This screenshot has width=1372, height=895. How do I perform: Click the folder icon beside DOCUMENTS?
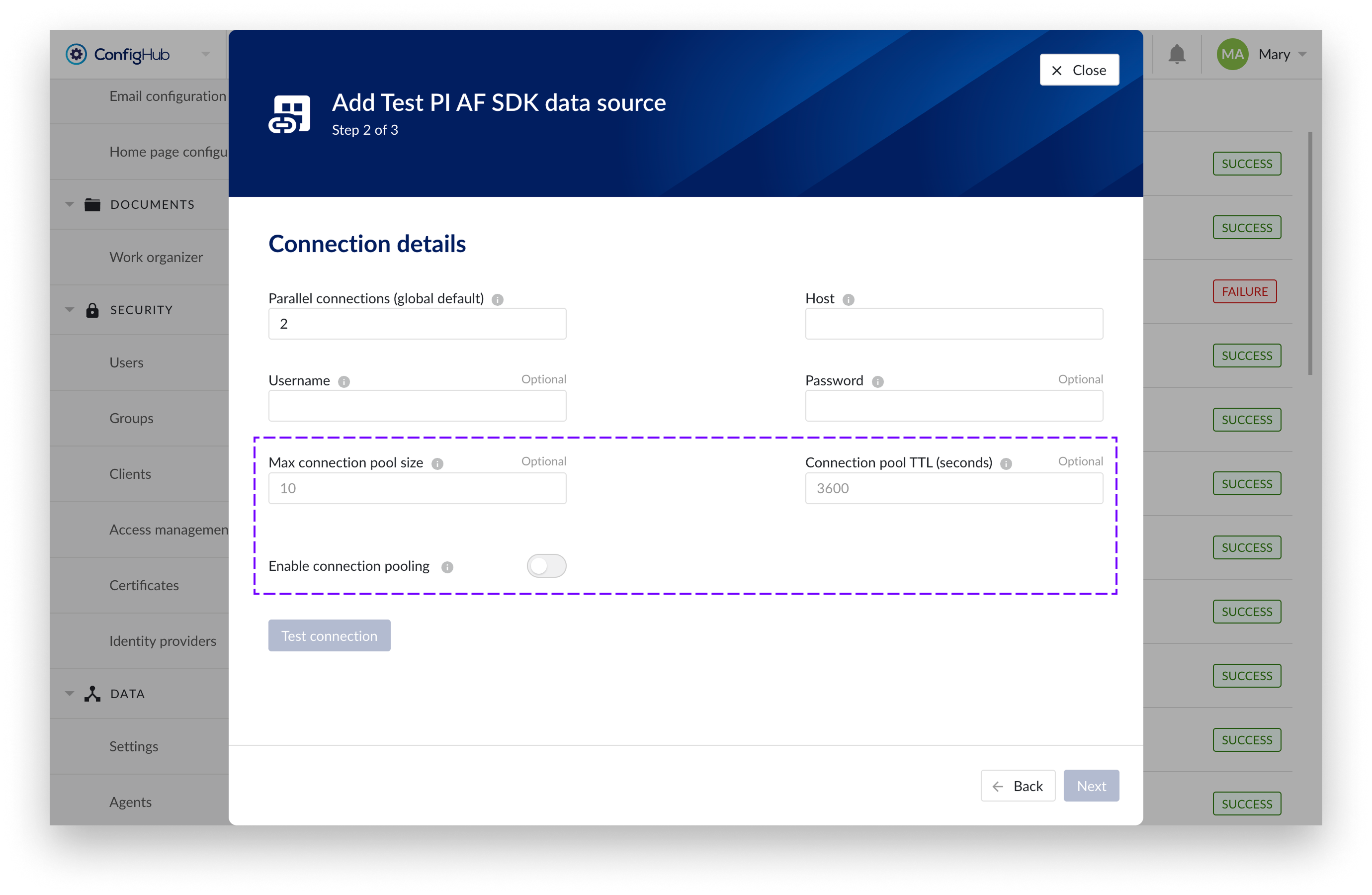coord(92,204)
